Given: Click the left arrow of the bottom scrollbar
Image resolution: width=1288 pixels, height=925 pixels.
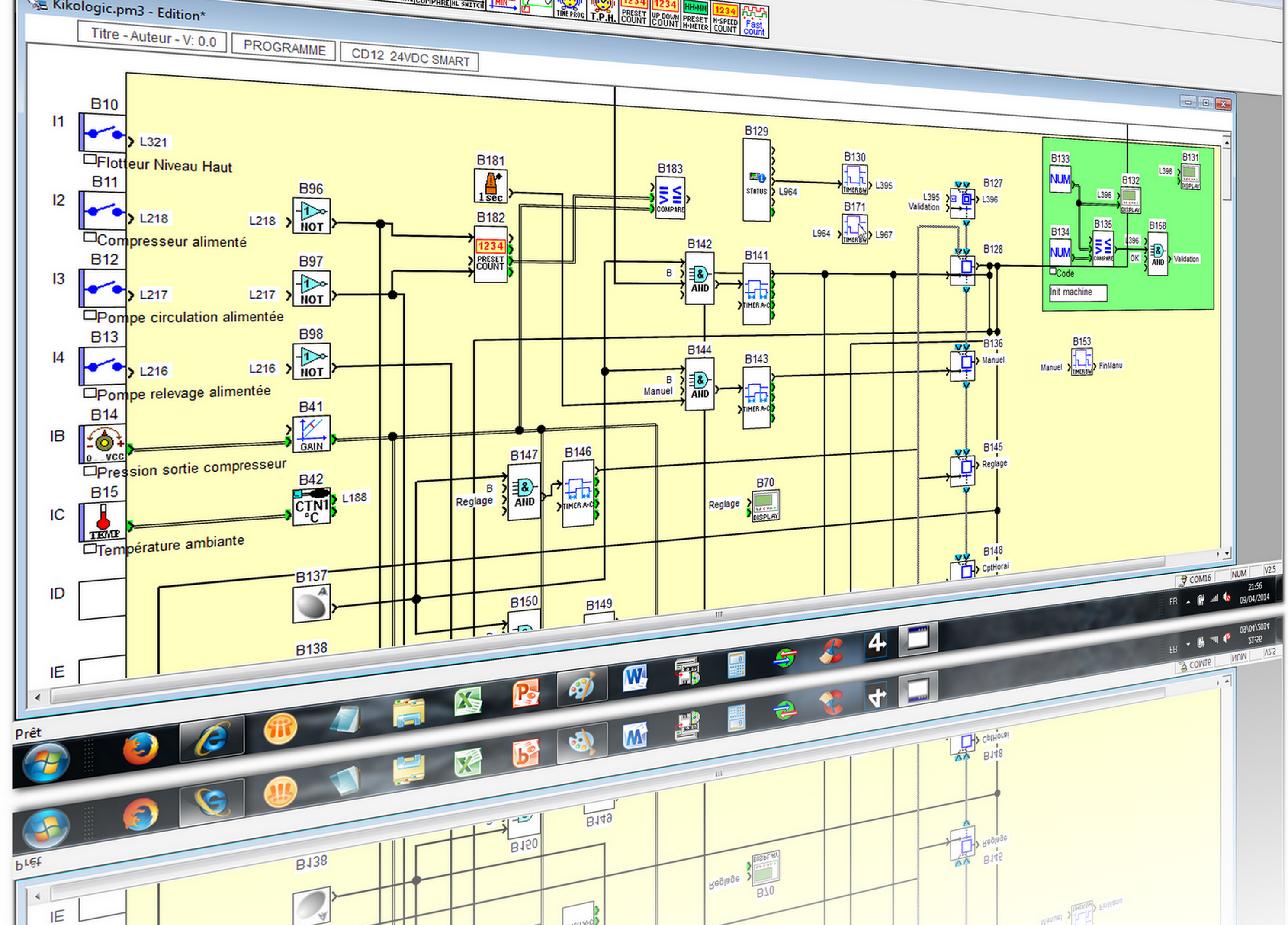Looking at the screenshot, I should (x=38, y=697).
